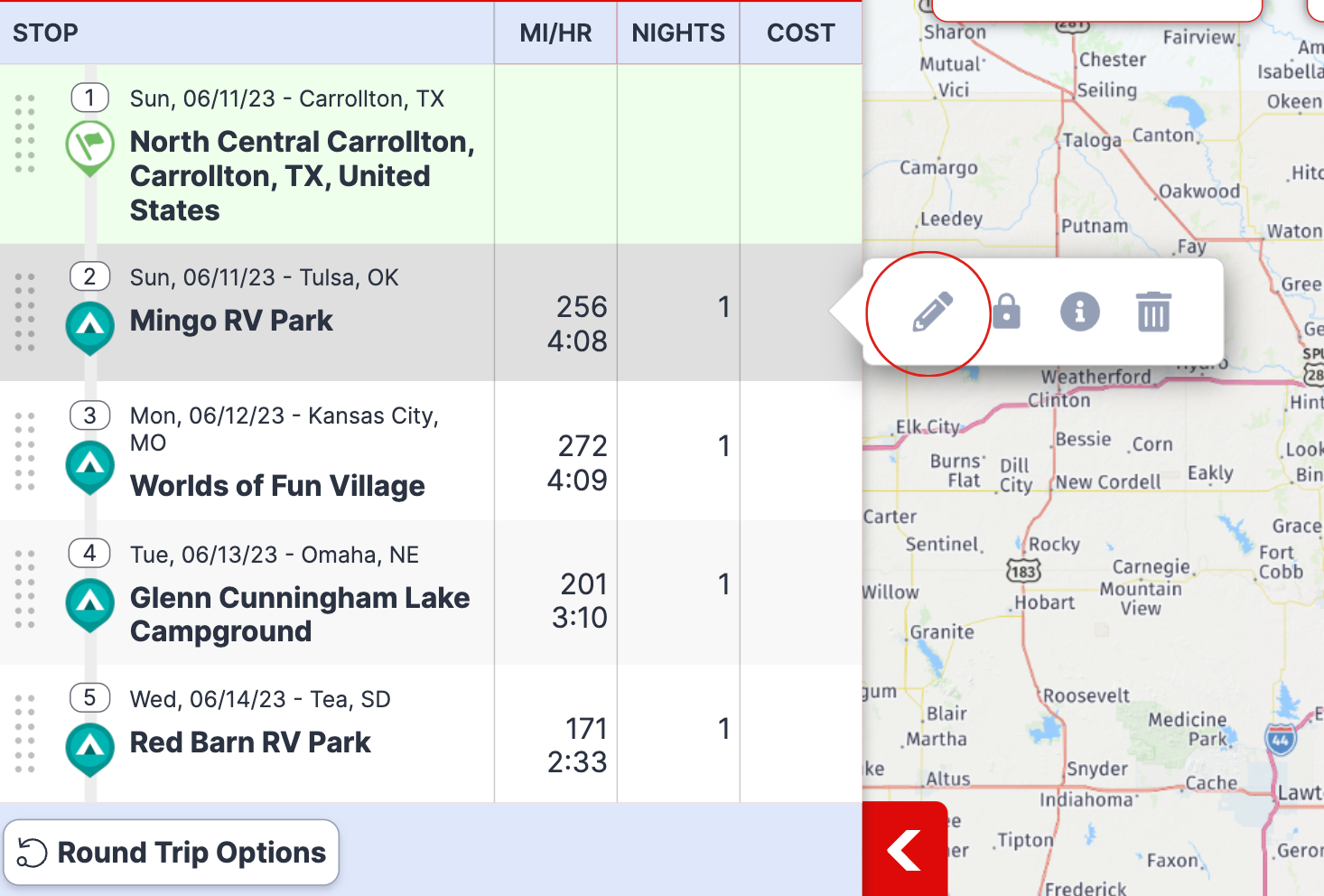Select the COST column header
The height and width of the screenshot is (896, 1324).
(801, 33)
